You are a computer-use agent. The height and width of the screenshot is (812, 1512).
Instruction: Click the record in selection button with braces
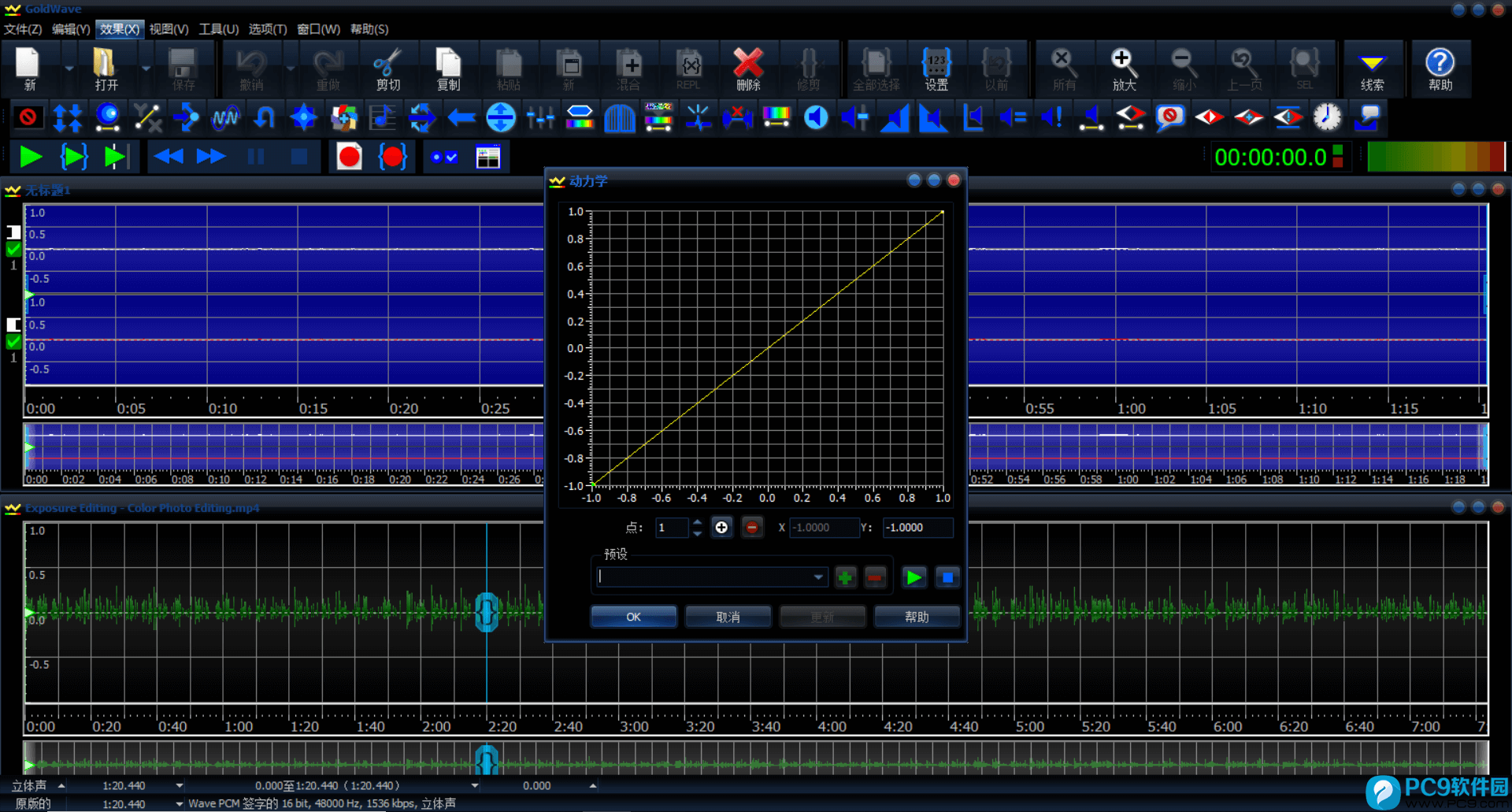[392, 157]
